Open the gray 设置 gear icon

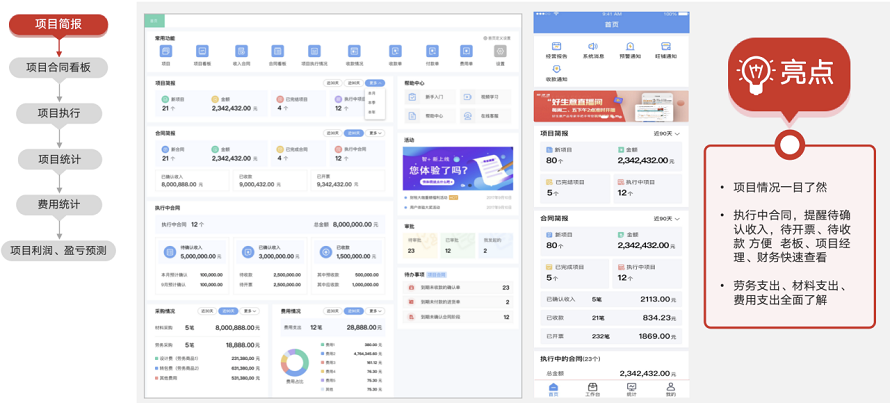click(500, 52)
